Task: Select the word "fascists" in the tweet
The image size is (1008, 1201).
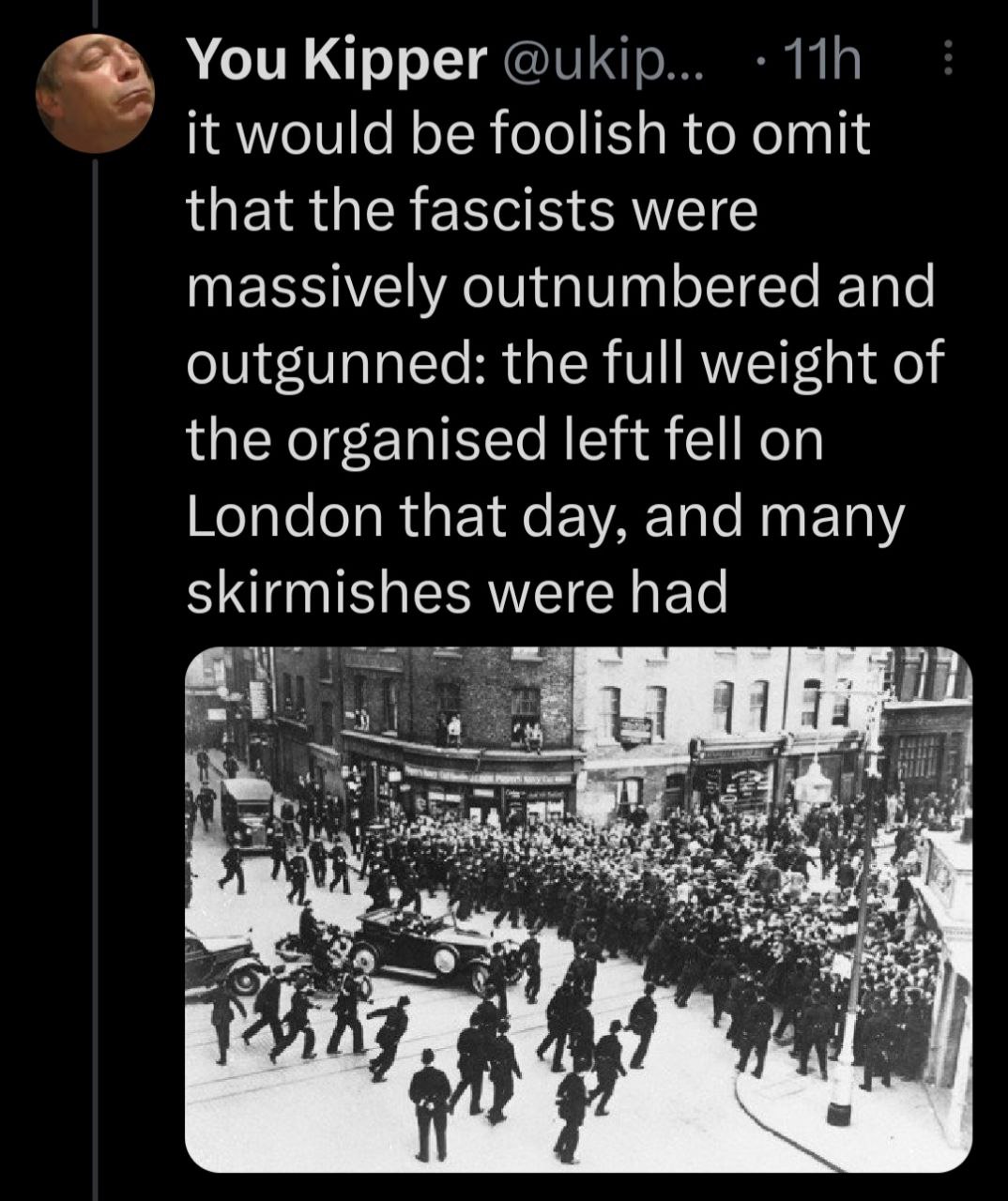Action: 512,212
